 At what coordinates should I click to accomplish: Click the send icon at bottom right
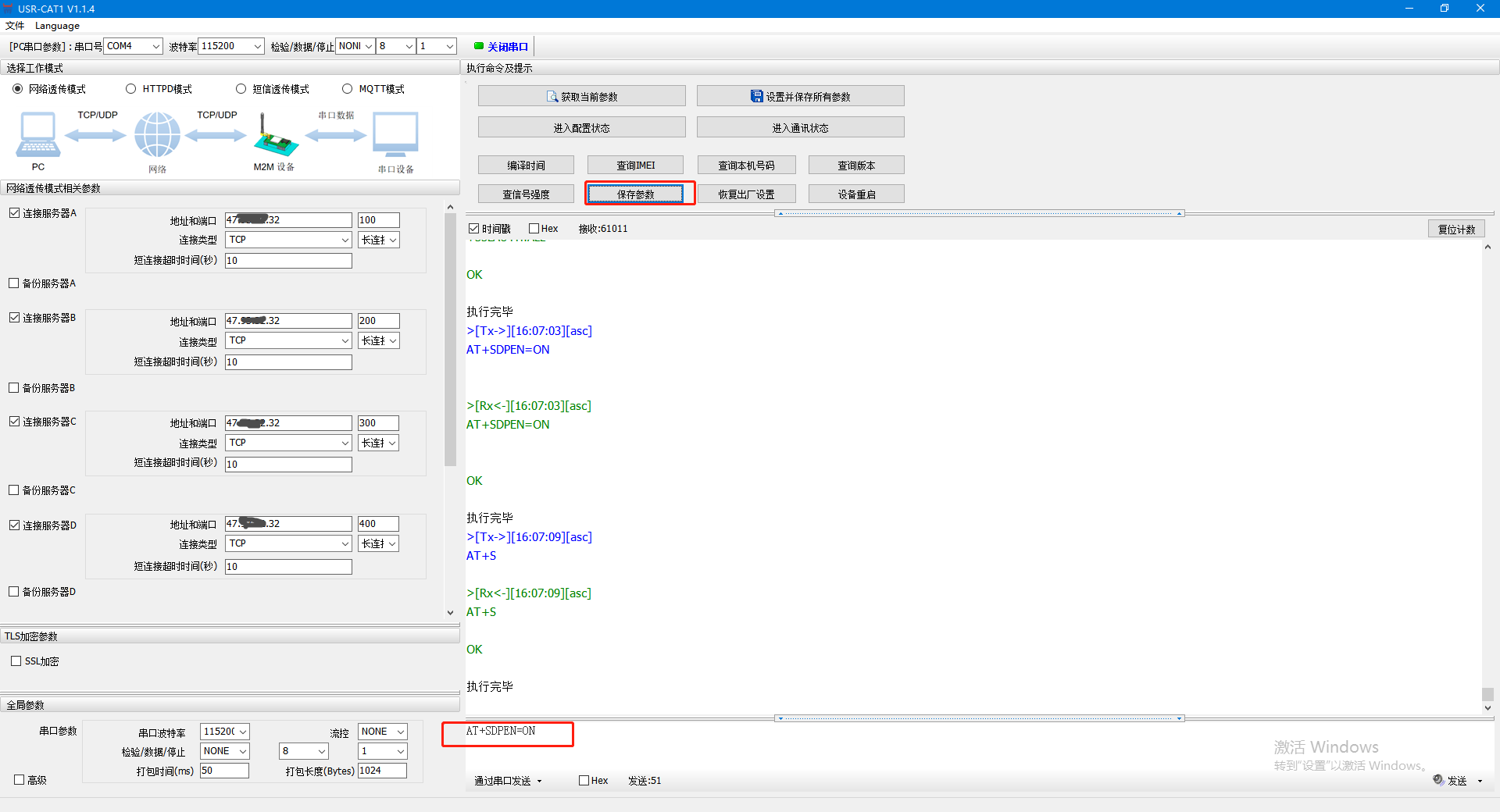[1438, 780]
